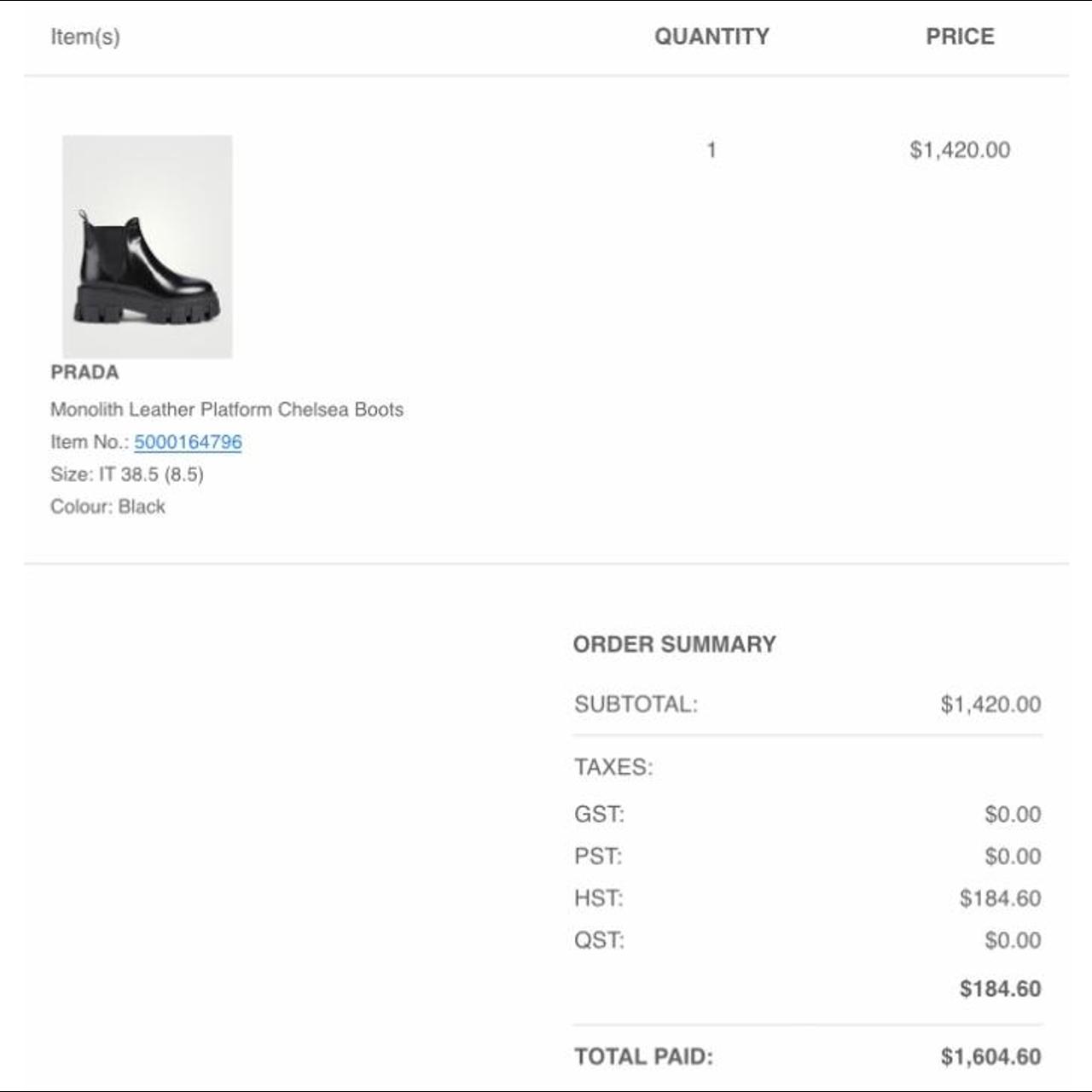Select the SUBTOTAL label
This screenshot has width=1092, height=1092.
[x=636, y=704]
